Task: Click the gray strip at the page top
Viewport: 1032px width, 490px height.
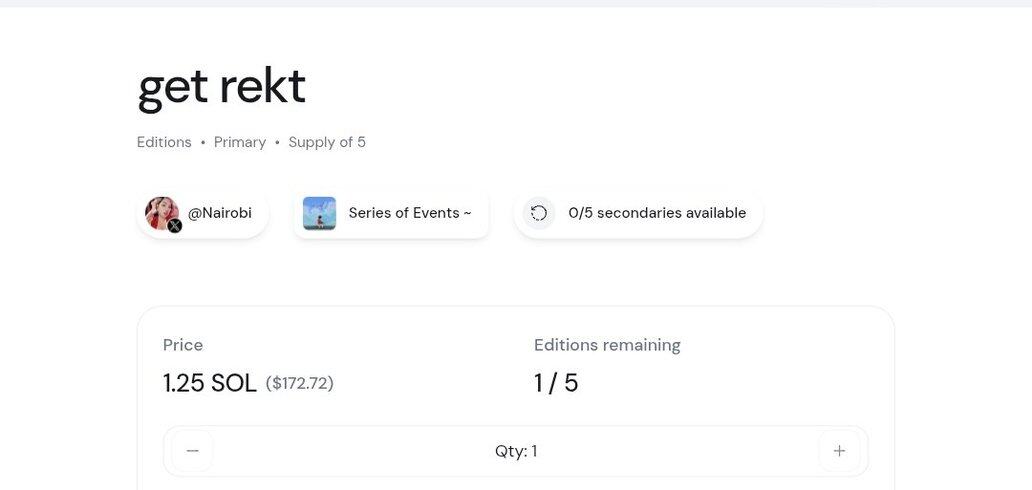Action: [516, 3]
